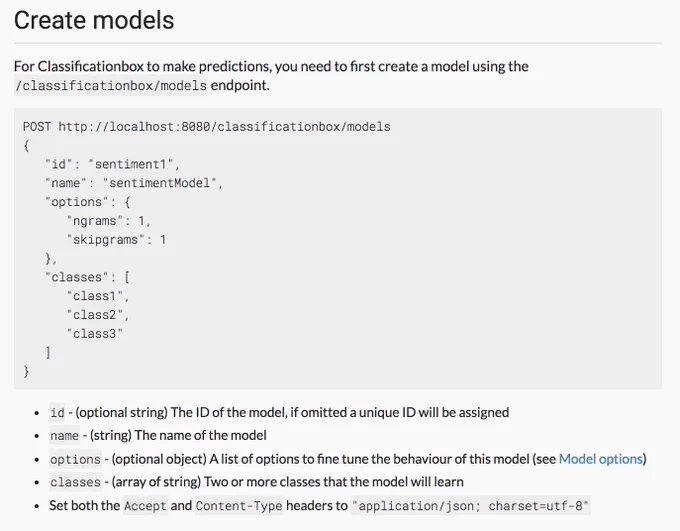Click "class3" in the classes array
The width and height of the screenshot is (680, 531).
pyautogui.click(x=95, y=334)
